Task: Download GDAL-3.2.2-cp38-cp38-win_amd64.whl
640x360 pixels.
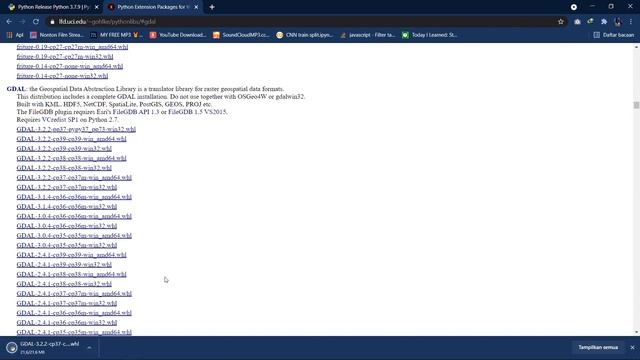Action: [x=71, y=158]
